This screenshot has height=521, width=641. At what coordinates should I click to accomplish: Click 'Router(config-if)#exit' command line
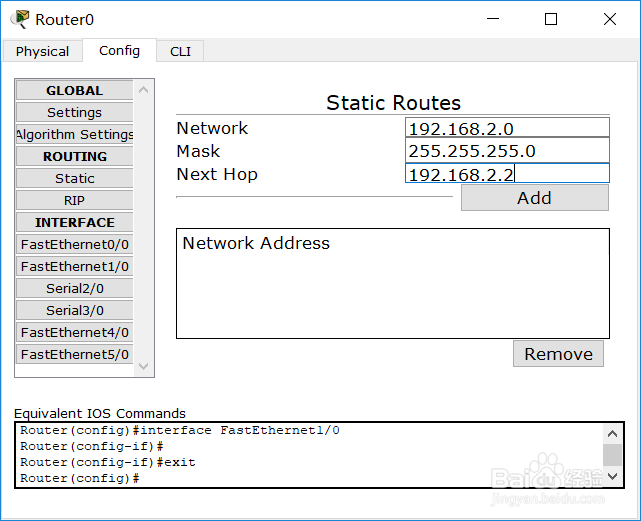point(108,462)
